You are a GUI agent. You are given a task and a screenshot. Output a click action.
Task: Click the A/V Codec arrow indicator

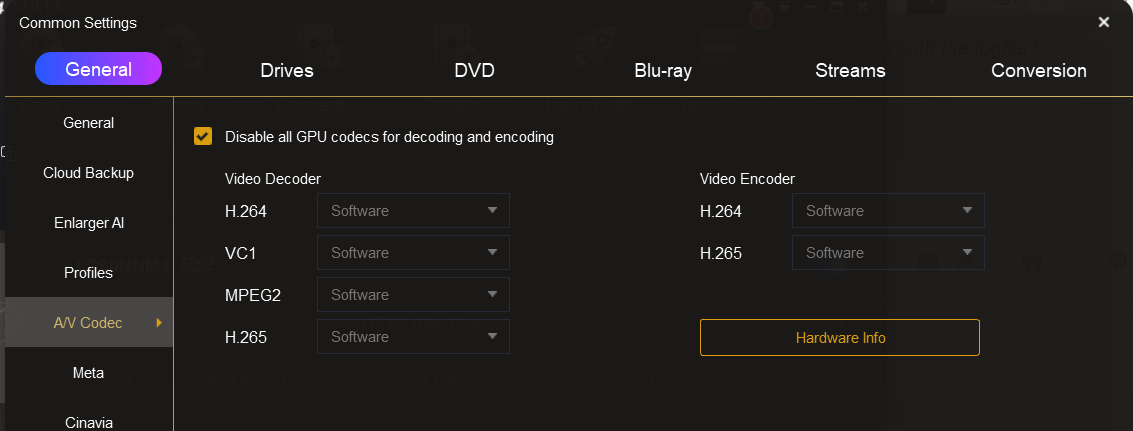[x=159, y=323]
